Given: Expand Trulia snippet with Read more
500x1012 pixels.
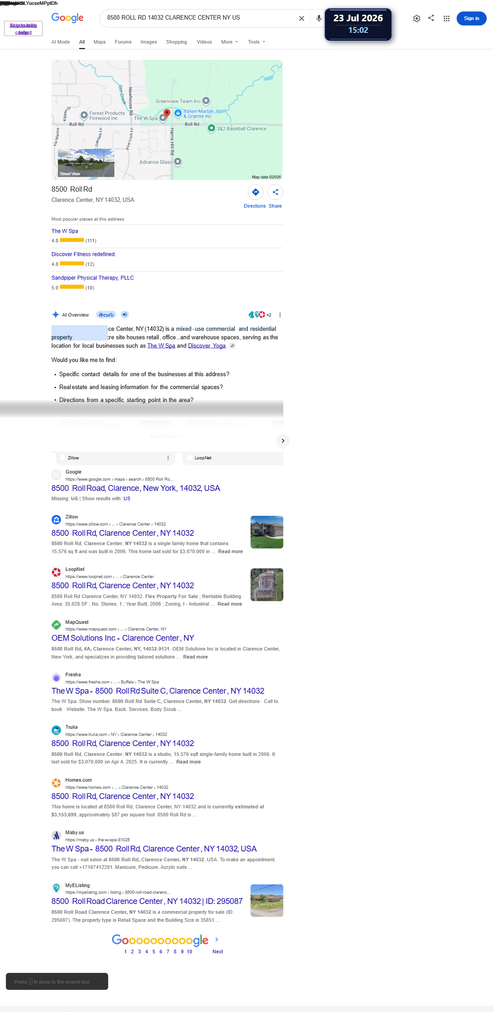Looking at the screenshot, I should tap(188, 762).
